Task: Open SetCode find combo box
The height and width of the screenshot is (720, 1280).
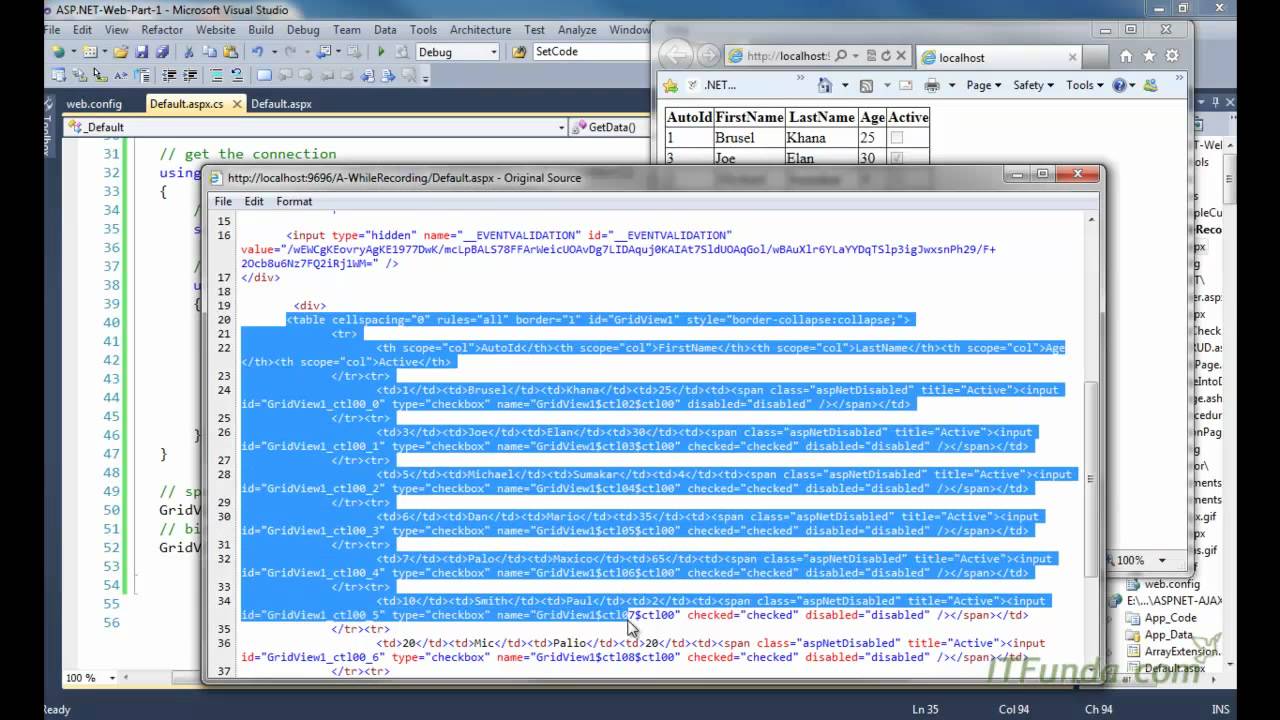Action: click(x=591, y=52)
